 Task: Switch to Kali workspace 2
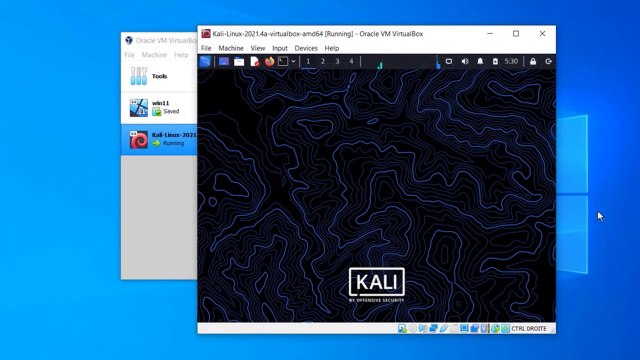[323, 61]
